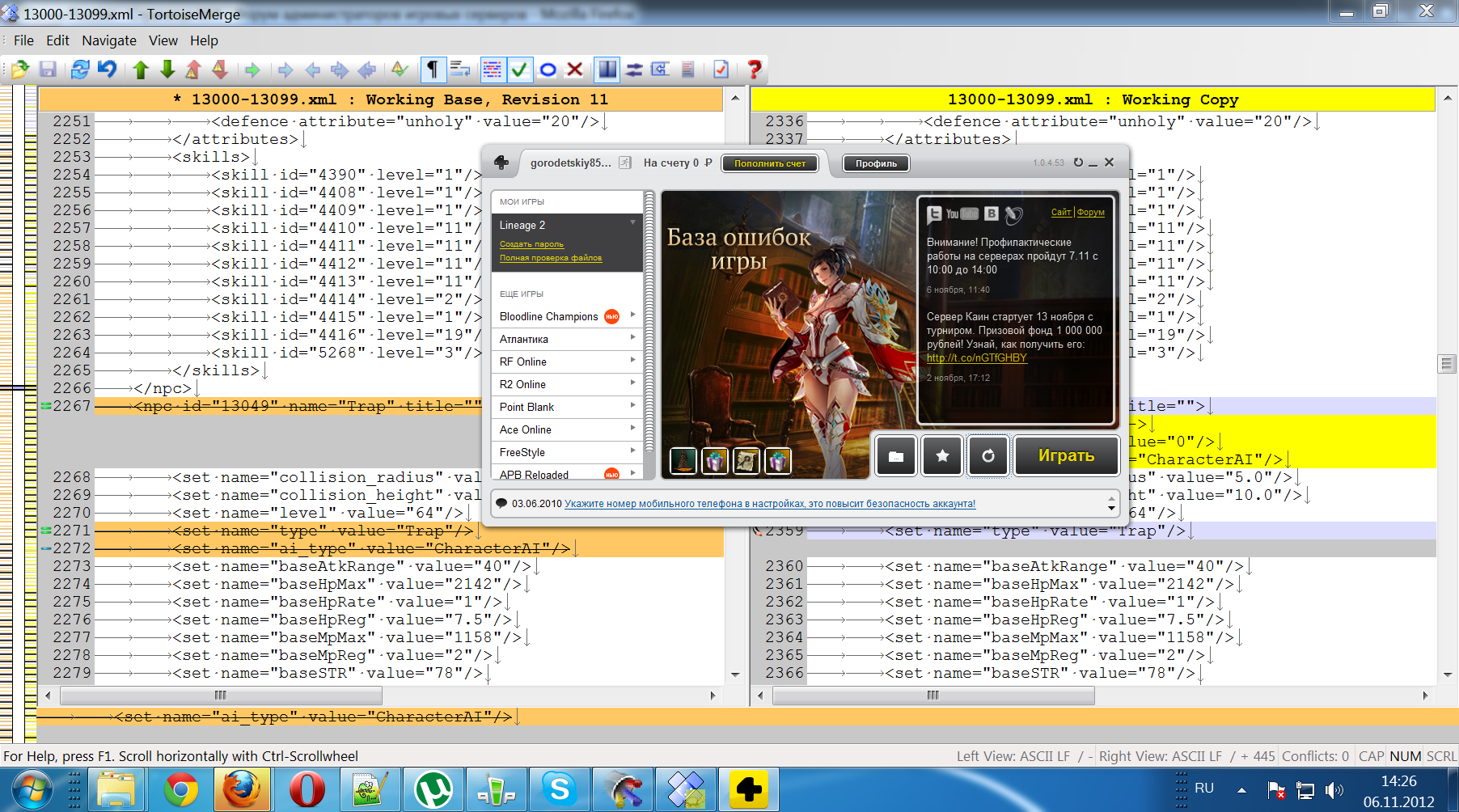Click the single blue right-arrow toolbar icon
Viewport: 1459px width, 812px height.
click(x=285, y=70)
